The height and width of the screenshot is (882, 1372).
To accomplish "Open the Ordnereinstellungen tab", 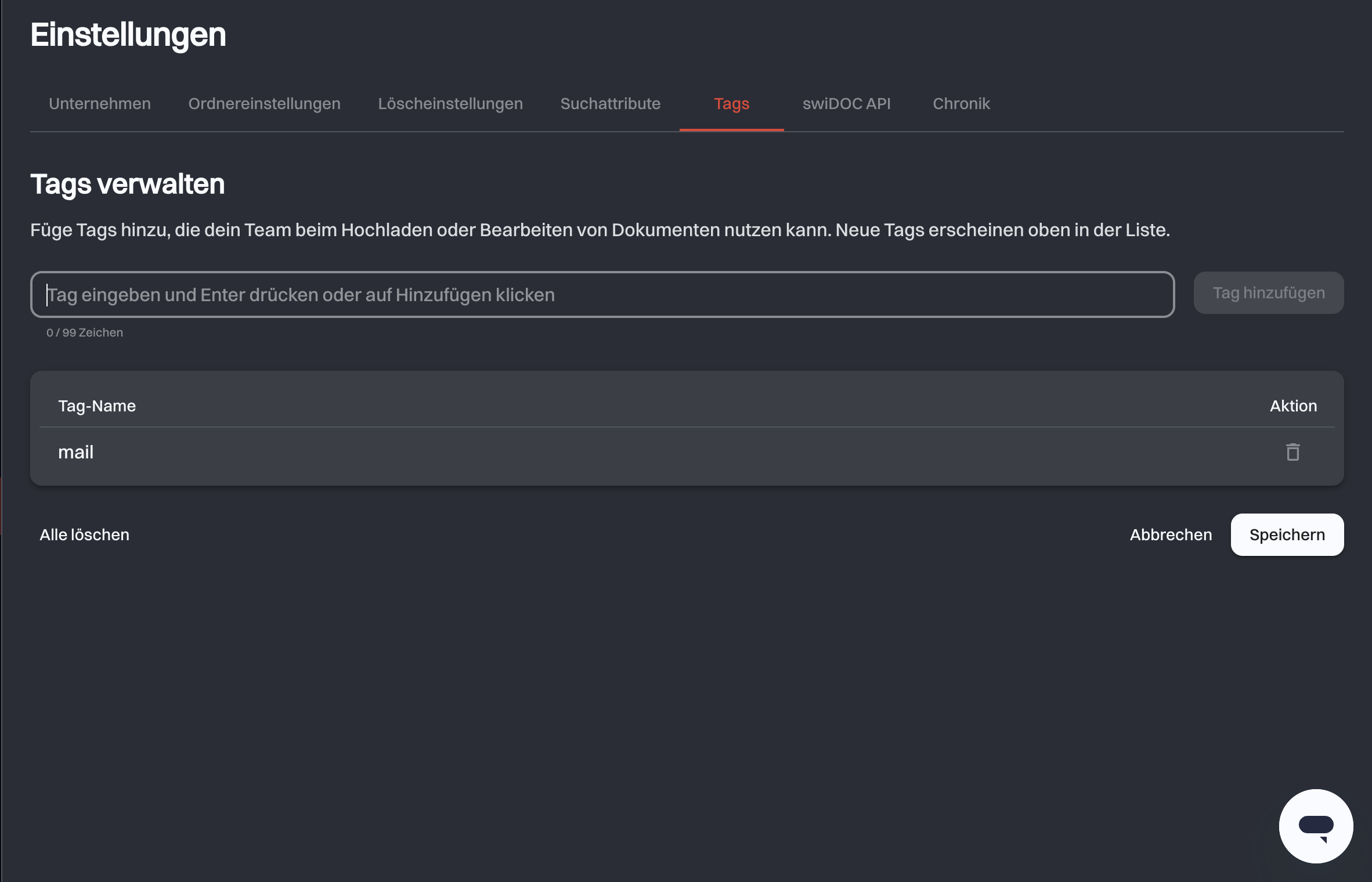I will [x=264, y=104].
